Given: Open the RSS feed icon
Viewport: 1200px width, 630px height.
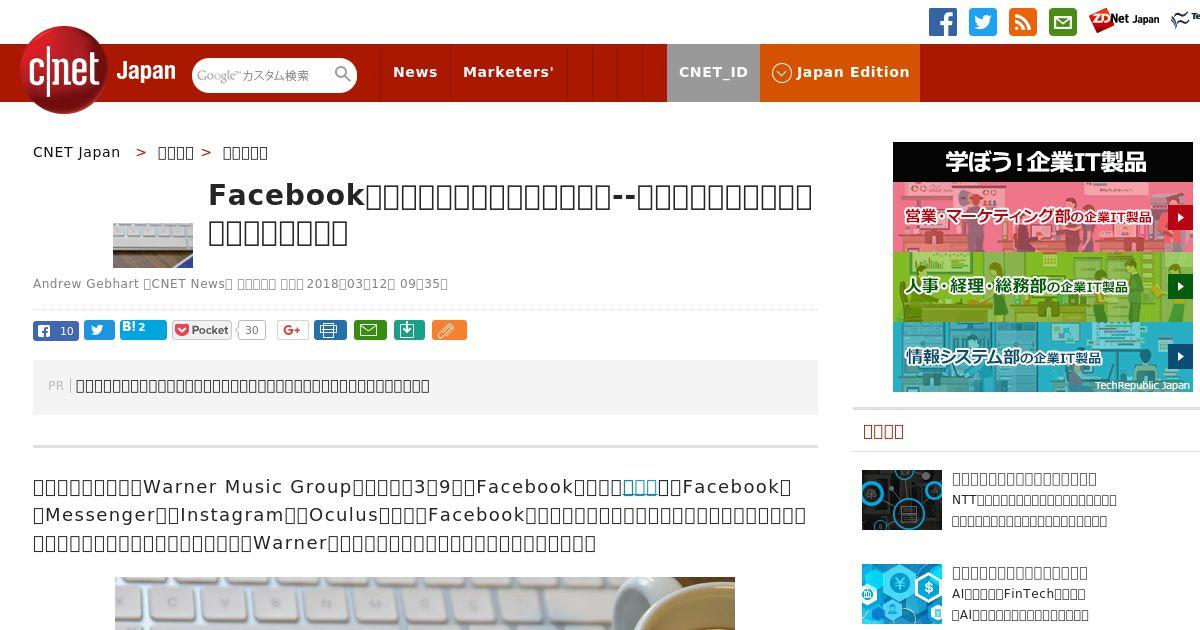Looking at the screenshot, I should click(1023, 22).
